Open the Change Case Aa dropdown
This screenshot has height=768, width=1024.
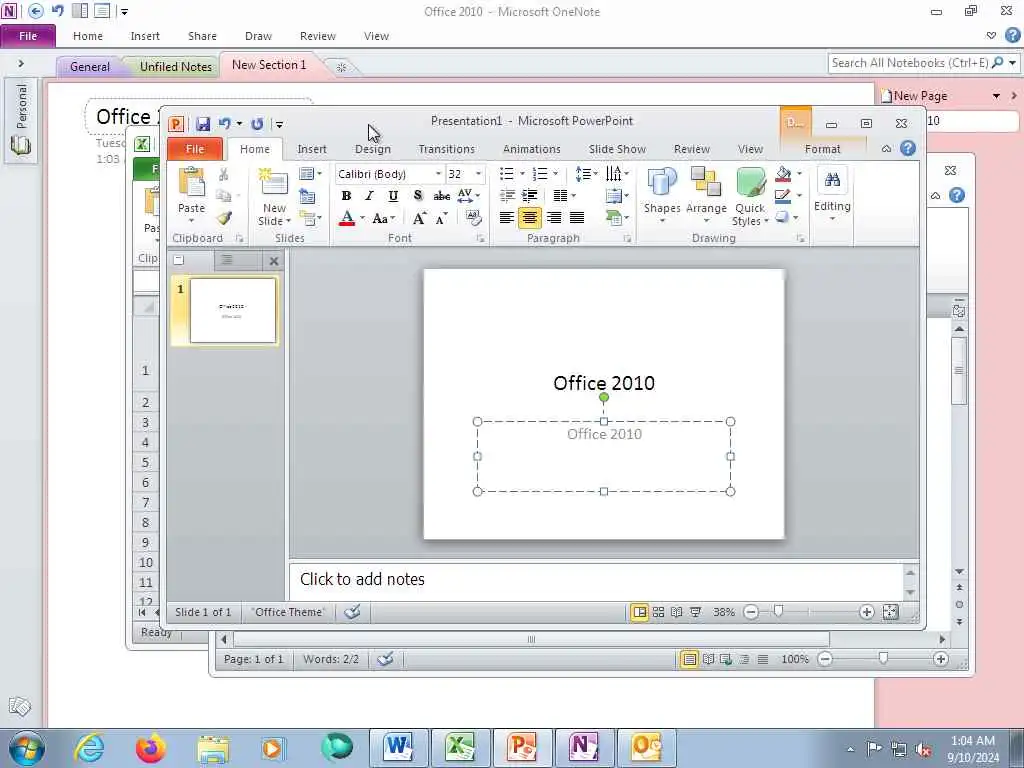point(383,219)
